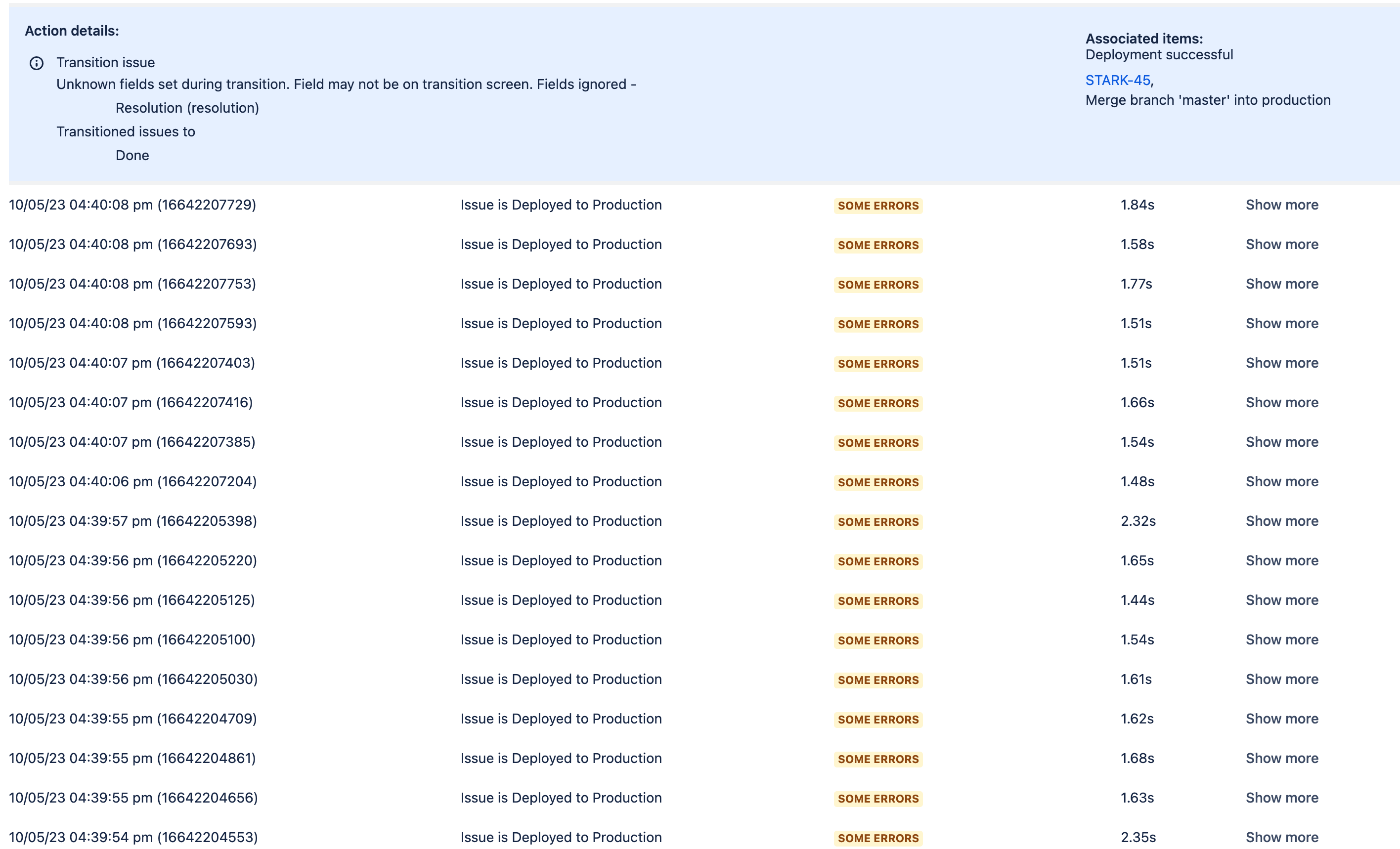Expand Show more on row 16642204709
The image size is (1400, 849).
1281,719
